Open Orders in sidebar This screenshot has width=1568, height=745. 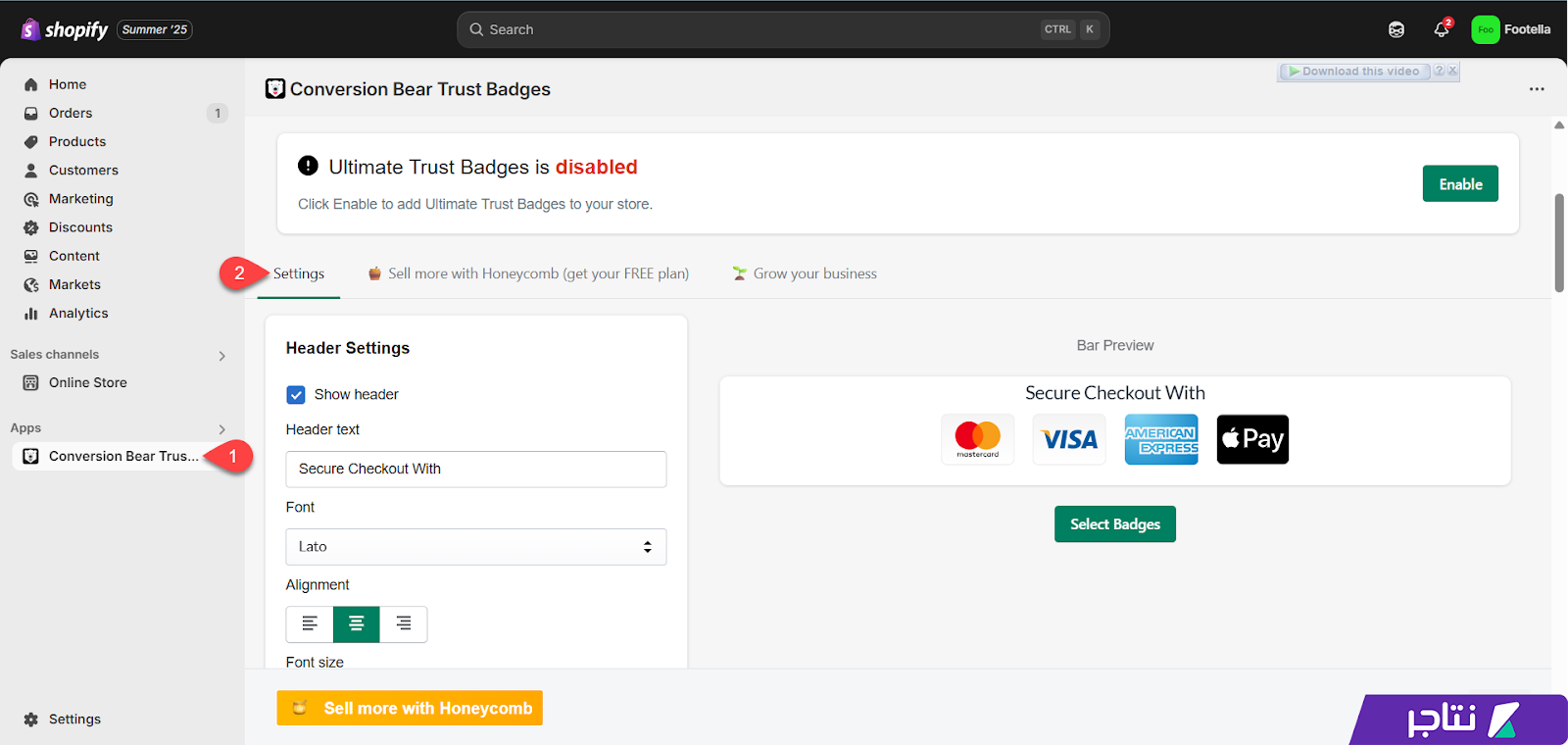[x=71, y=113]
